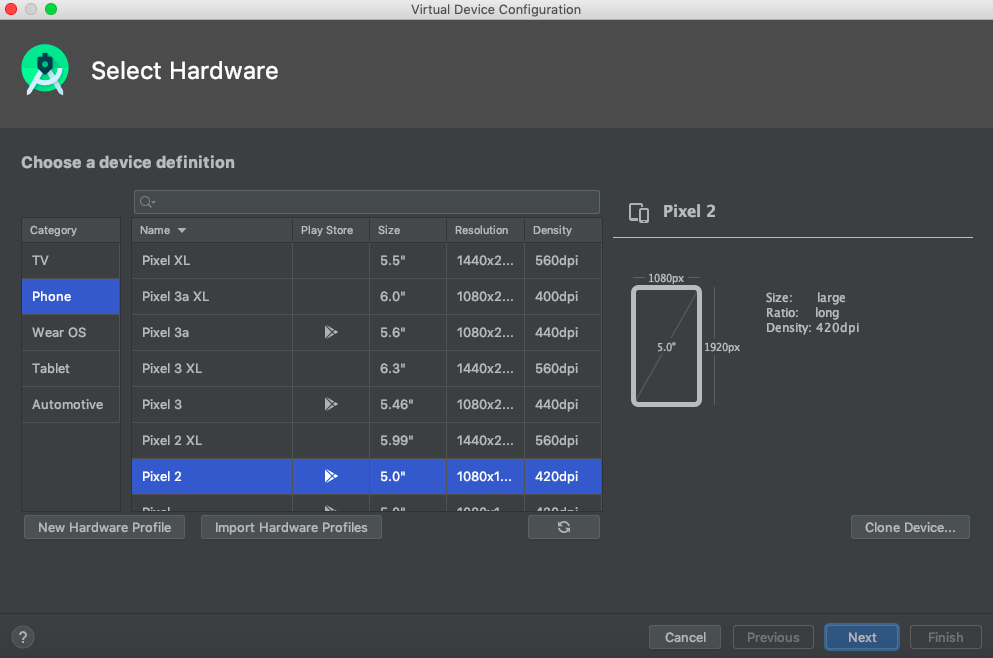Image resolution: width=993 pixels, height=658 pixels.
Task: Click the Pixel 2 screen preview diagram
Action: 666,346
